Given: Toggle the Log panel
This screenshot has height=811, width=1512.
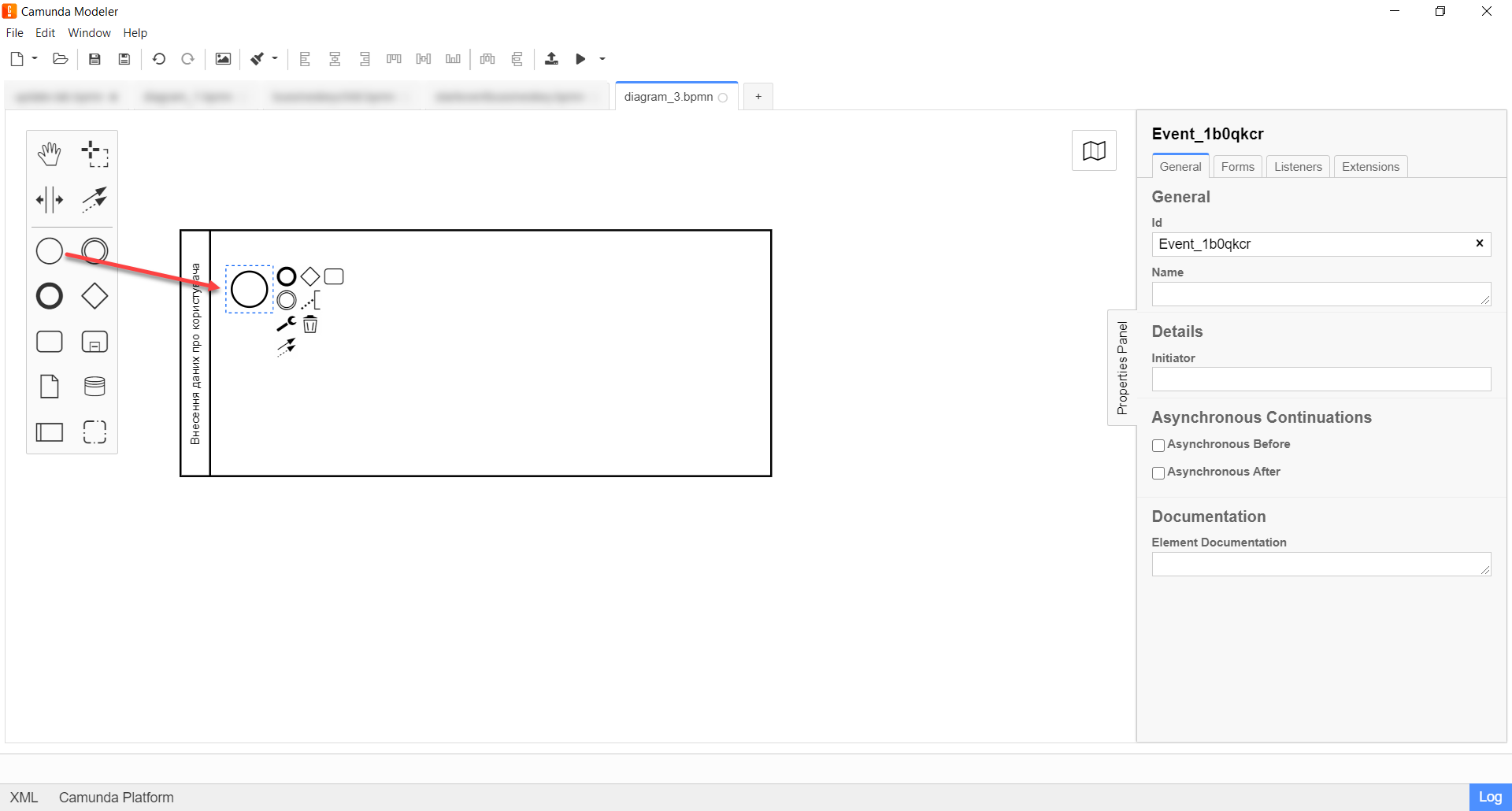Looking at the screenshot, I should point(1490,797).
